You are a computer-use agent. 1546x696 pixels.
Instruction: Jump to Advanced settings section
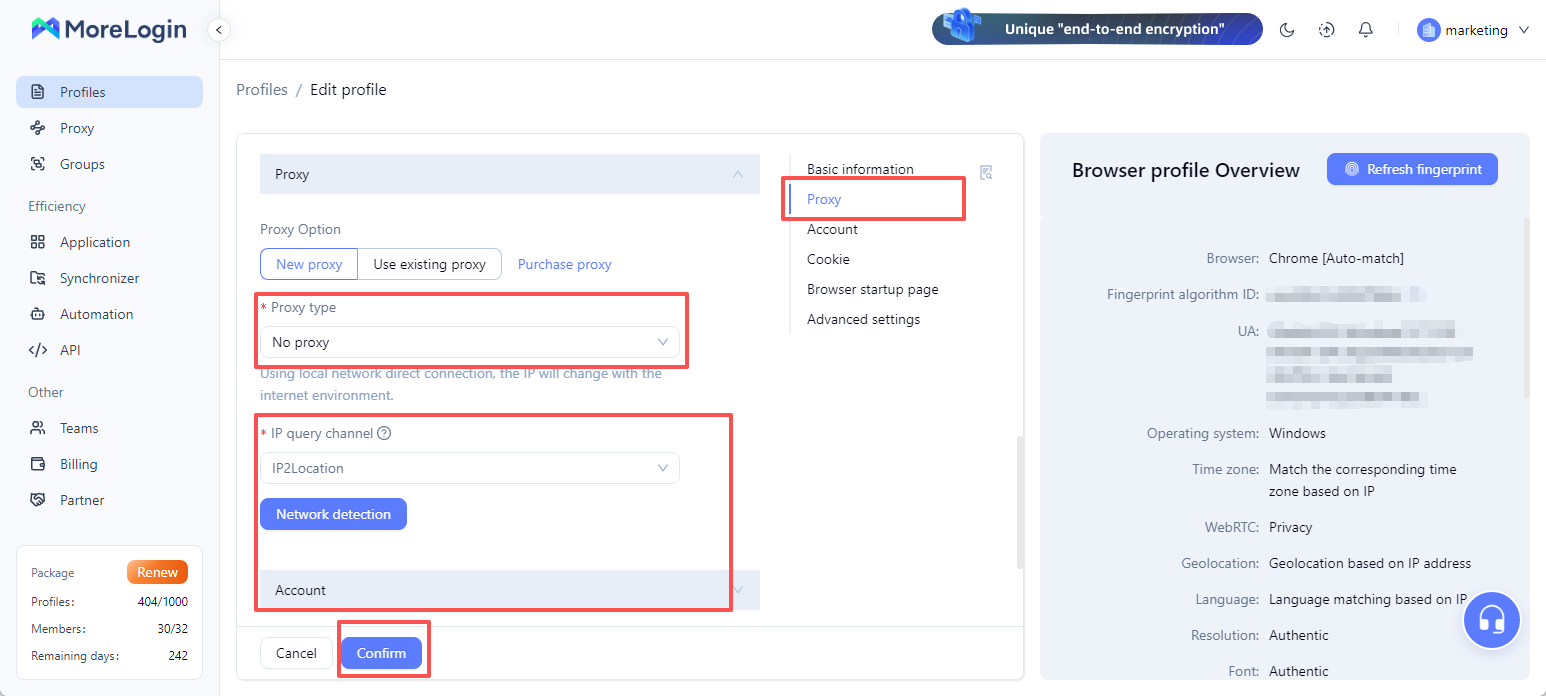[863, 319]
